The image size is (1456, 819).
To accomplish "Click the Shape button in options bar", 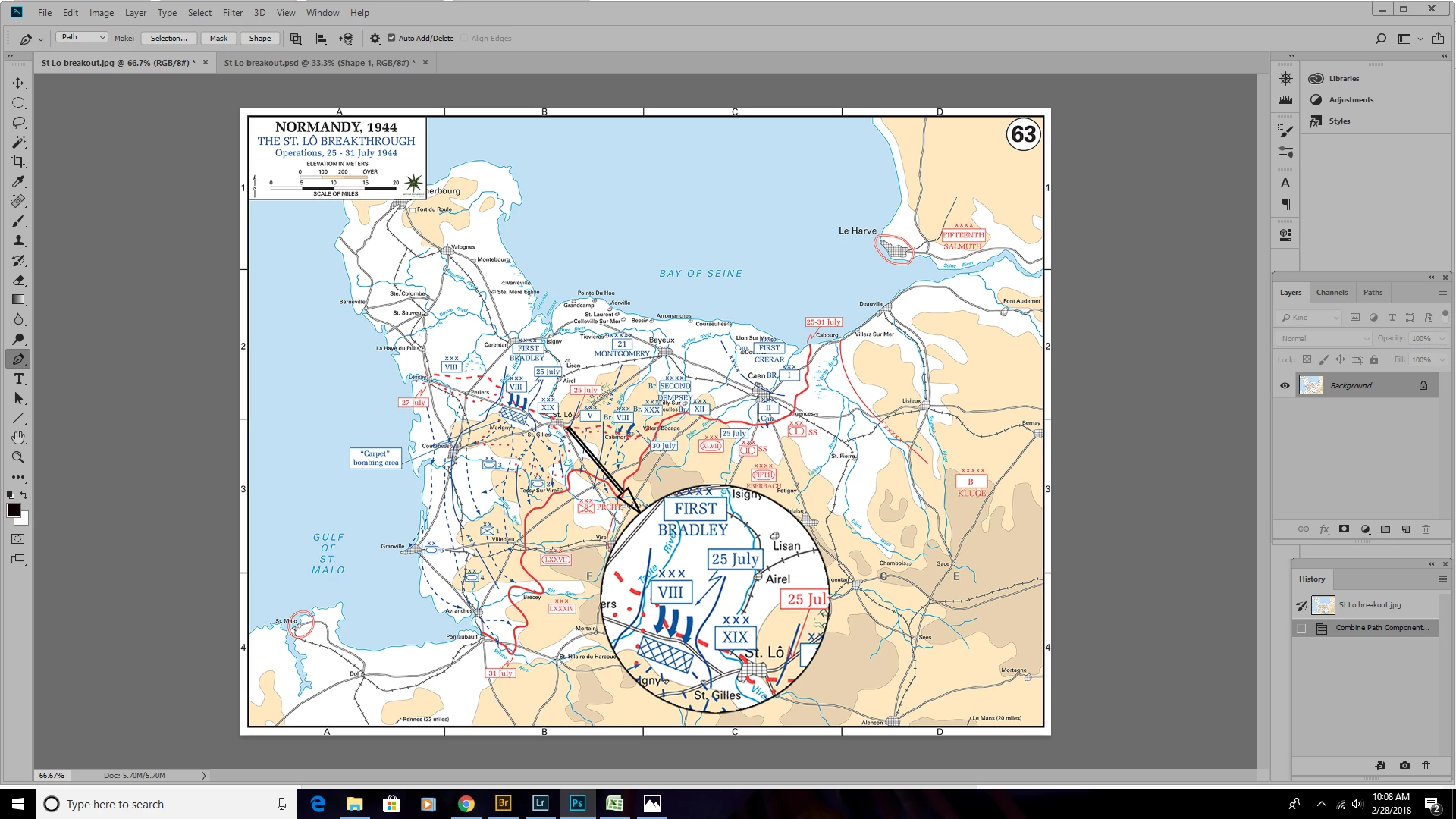I will point(259,38).
